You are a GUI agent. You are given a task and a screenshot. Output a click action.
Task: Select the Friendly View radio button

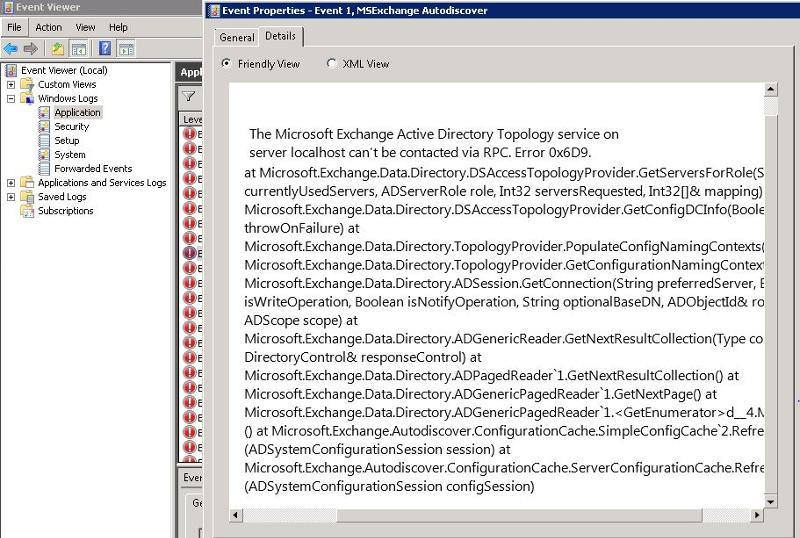tap(226, 64)
